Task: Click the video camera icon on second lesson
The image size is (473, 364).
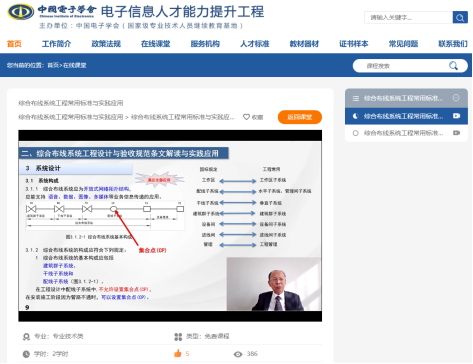Action: point(456,133)
